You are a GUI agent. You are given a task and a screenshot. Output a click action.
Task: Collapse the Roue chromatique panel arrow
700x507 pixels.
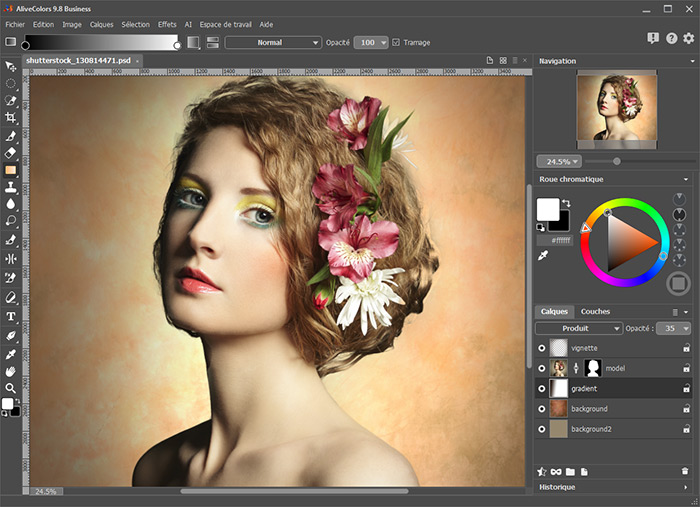[686, 179]
